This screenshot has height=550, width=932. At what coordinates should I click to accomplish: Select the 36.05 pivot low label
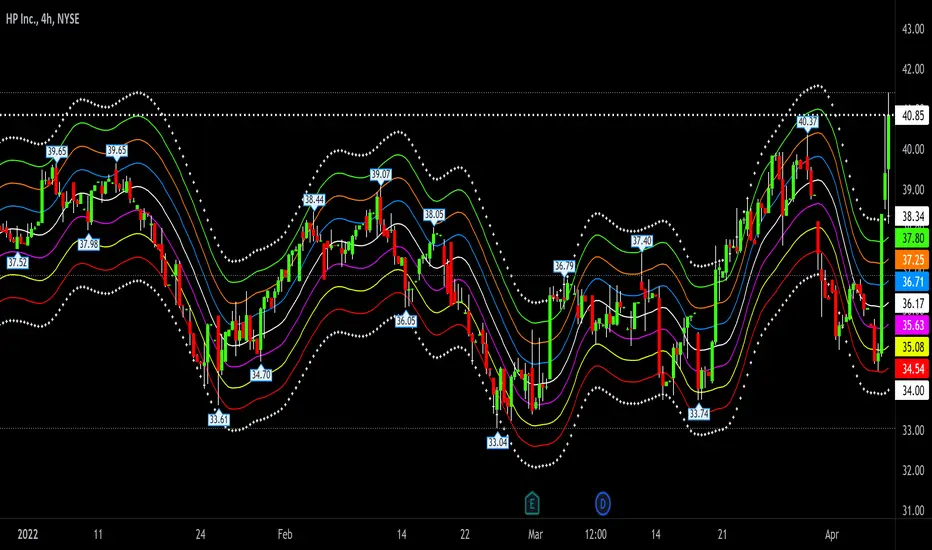pos(406,320)
